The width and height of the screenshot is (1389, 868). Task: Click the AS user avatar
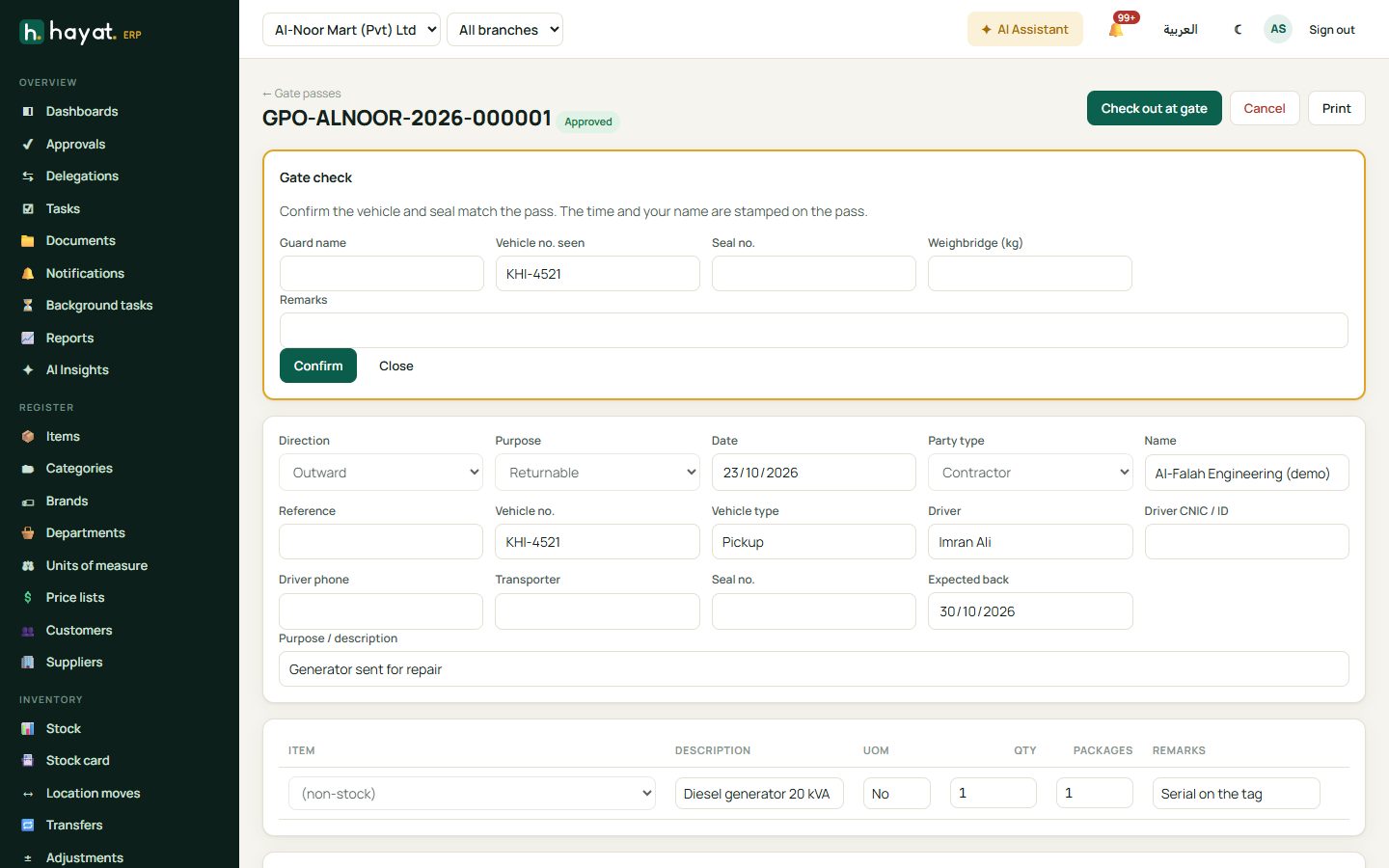pos(1278,29)
